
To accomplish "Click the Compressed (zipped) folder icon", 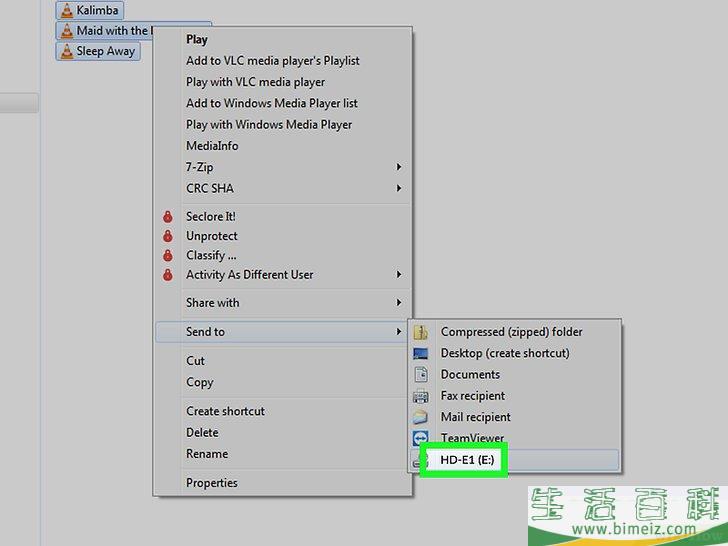I will coord(422,332).
